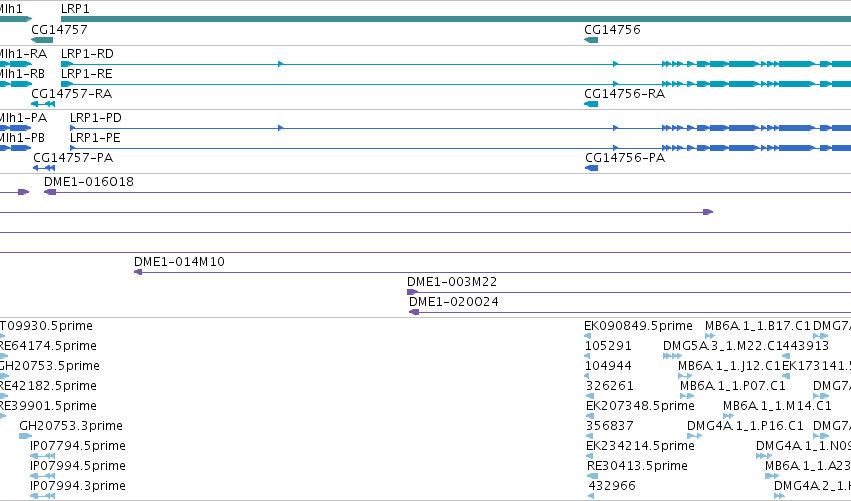Select the MB6A.1_1.P07.C1 EST label
Screen dimensions: 851x501
733,386
